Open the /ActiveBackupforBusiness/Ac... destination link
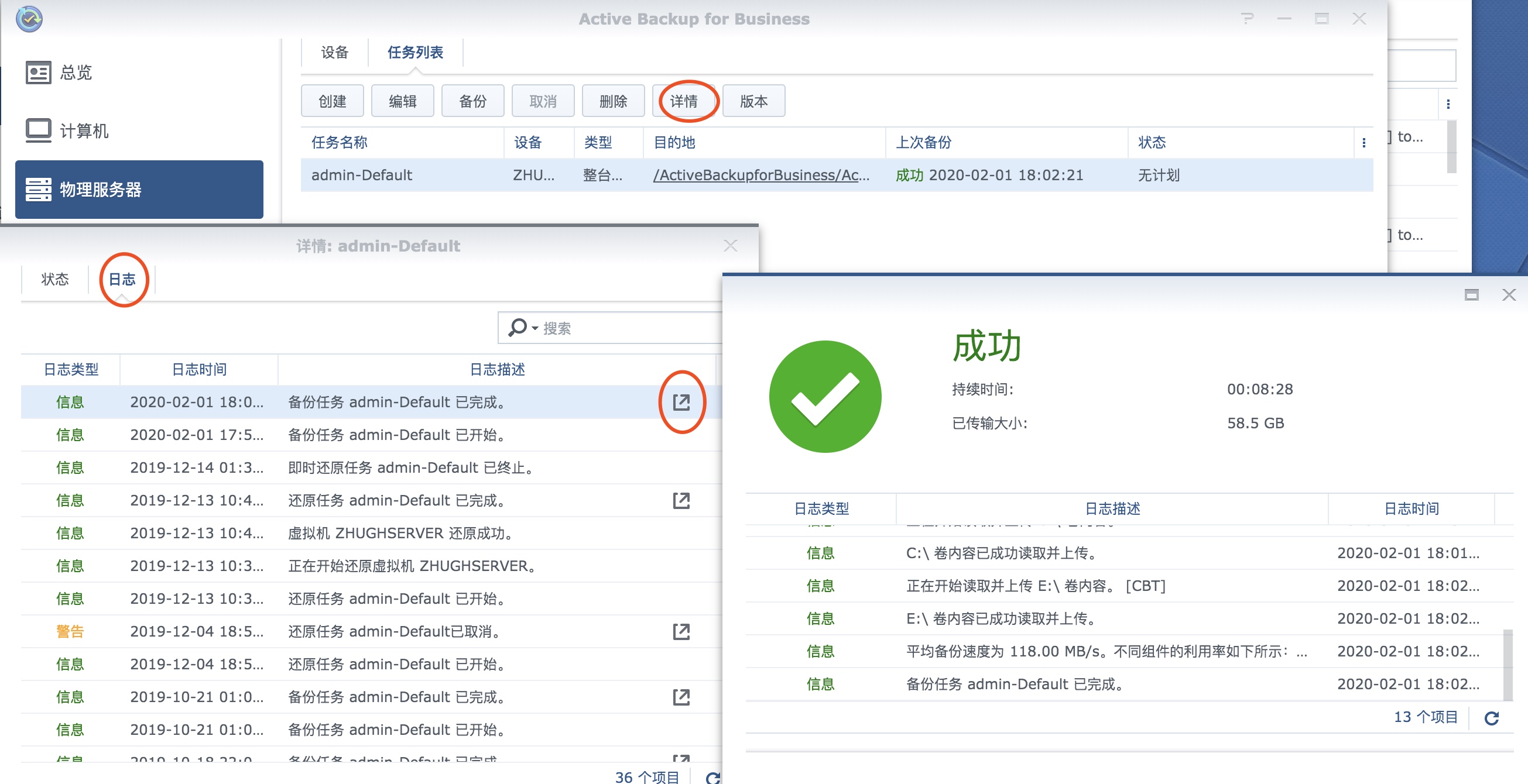This screenshot has width=1528, height=784. (761, 176)
